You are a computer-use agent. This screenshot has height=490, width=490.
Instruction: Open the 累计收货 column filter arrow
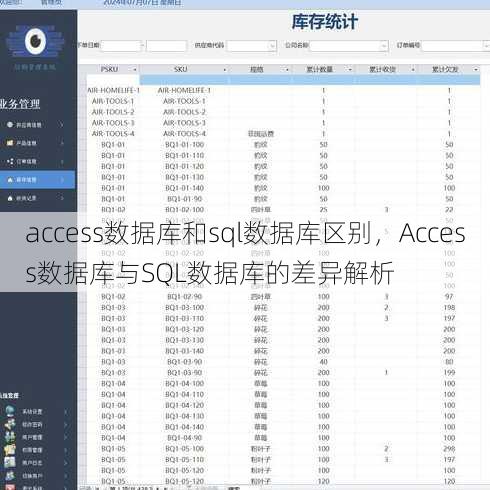point(413,69)
